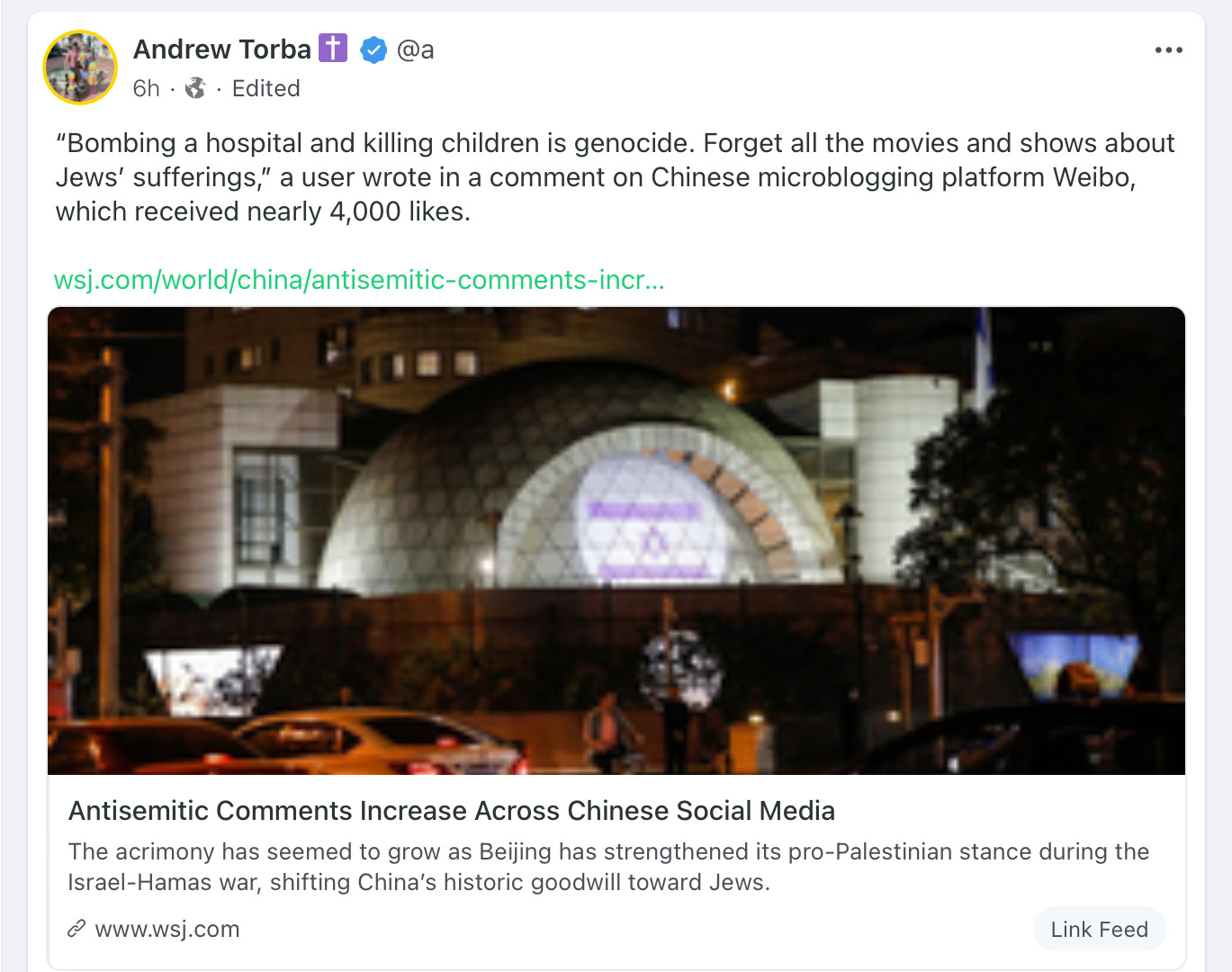Click the quoted post text about Weibo
Image resolution: width=1232 pixels, height=972 pixels.
click(616, 177)
